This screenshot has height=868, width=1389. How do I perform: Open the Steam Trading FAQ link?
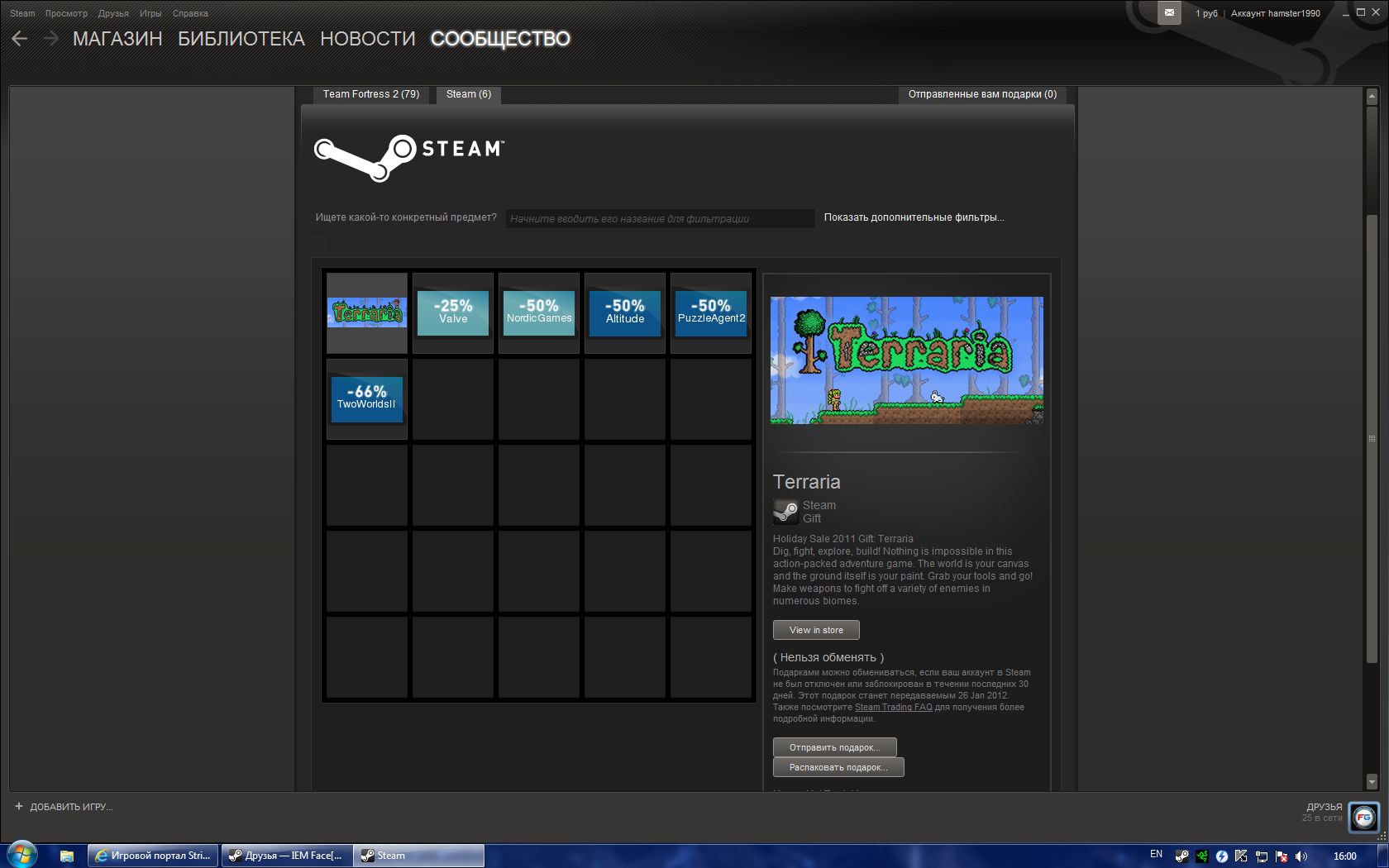[x=893, y=708]
